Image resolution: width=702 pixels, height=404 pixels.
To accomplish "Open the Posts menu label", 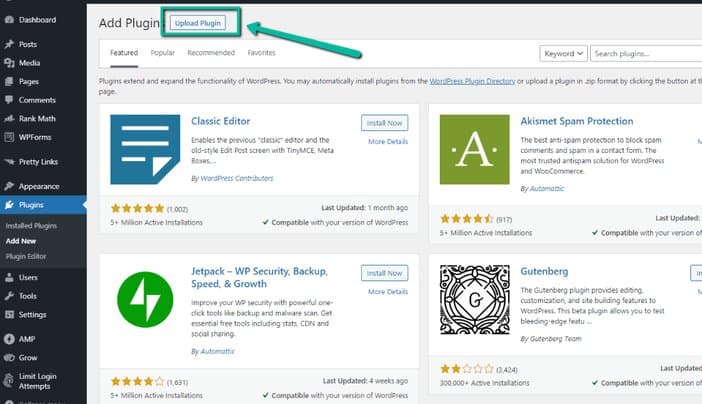I will click(x=28, y=44).
